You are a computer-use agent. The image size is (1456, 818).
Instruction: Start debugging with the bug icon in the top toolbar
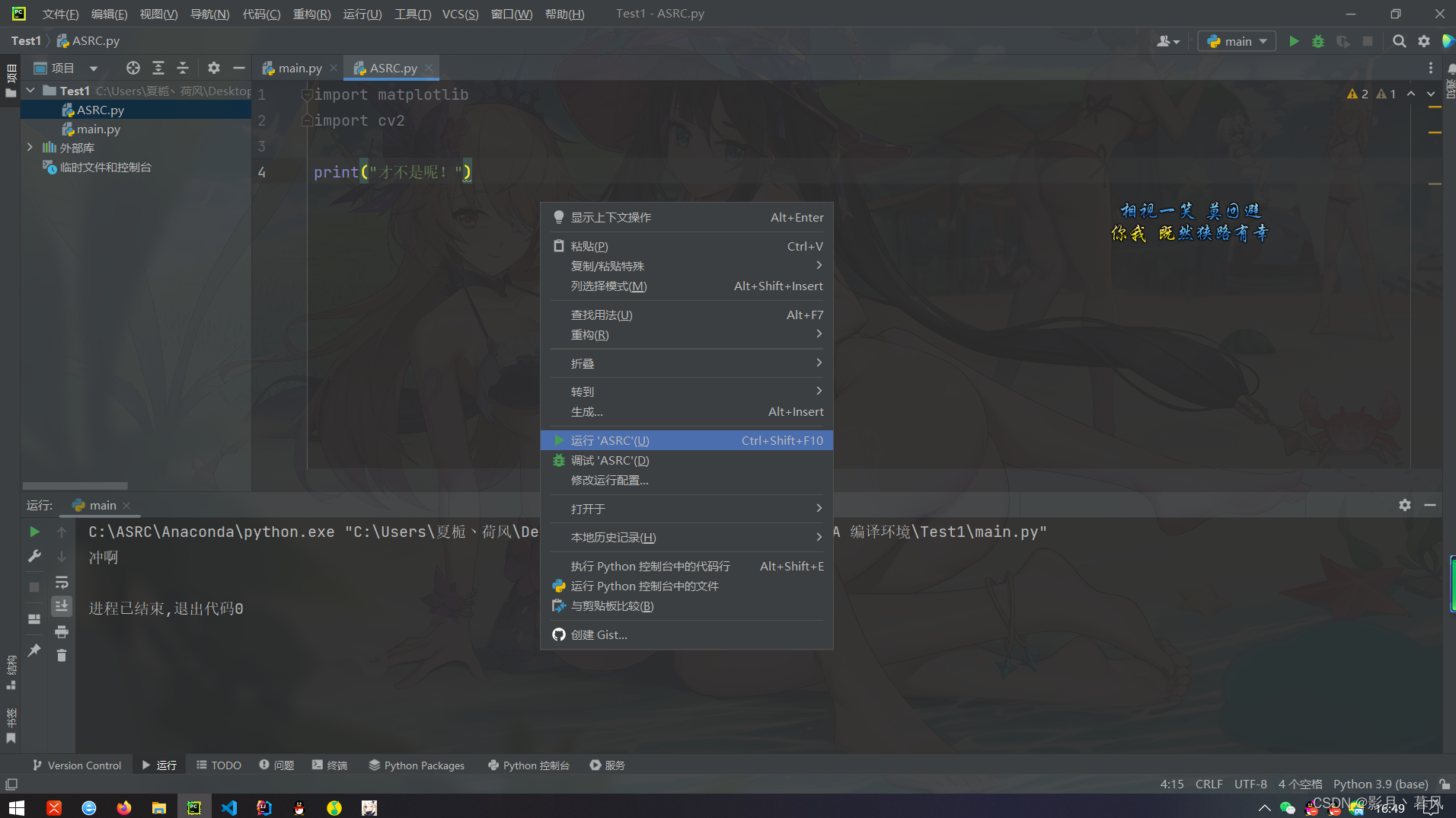(1317, 41)
